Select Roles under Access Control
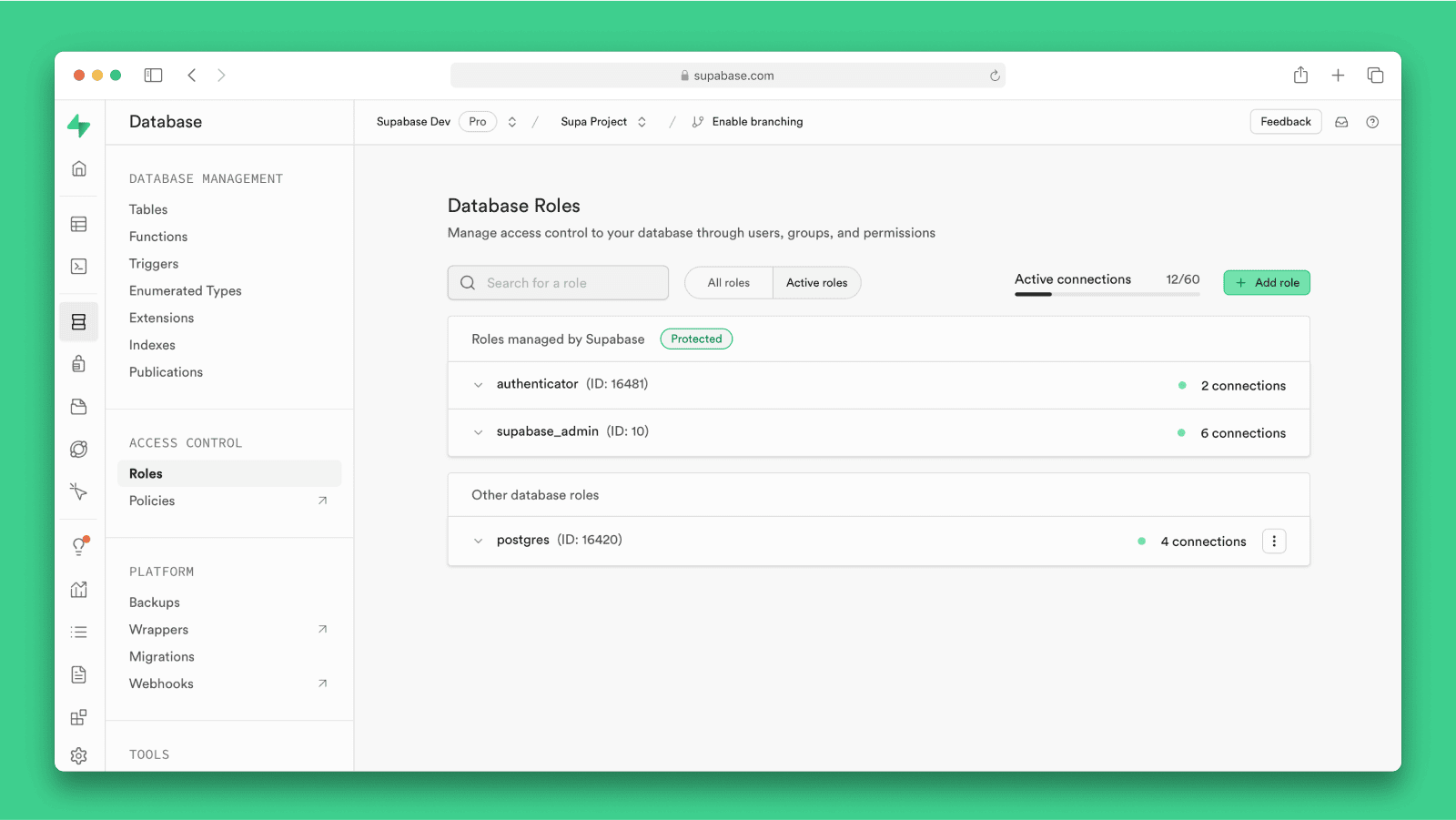The image size is (1456, 820). coord(229,473)
